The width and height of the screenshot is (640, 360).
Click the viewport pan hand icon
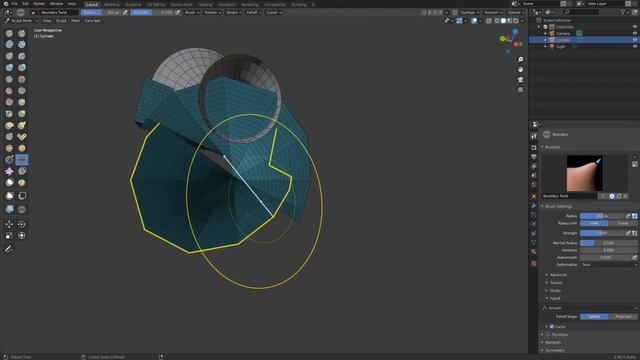[x=520, y=69]
